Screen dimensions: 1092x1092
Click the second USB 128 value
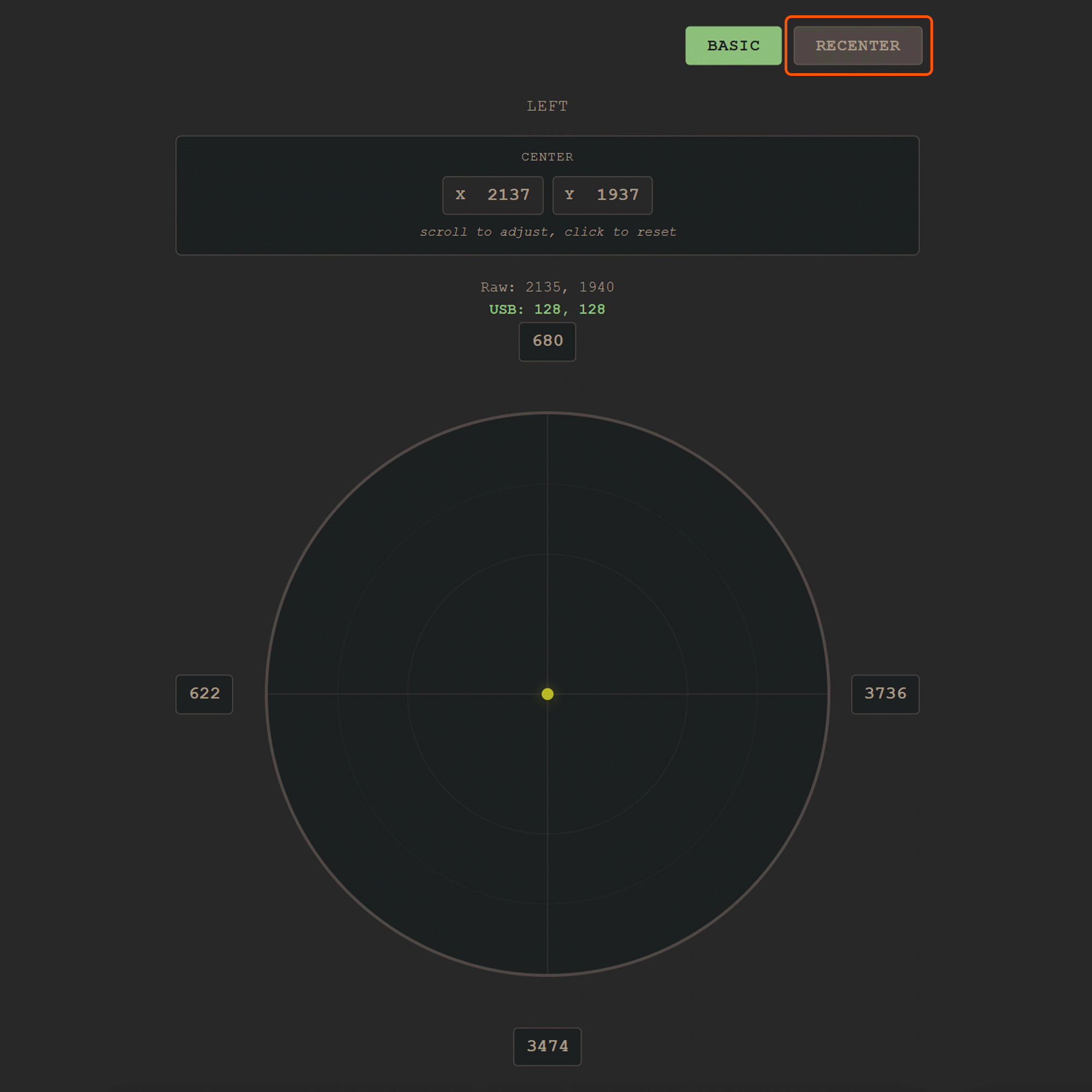tap(592, 310)
